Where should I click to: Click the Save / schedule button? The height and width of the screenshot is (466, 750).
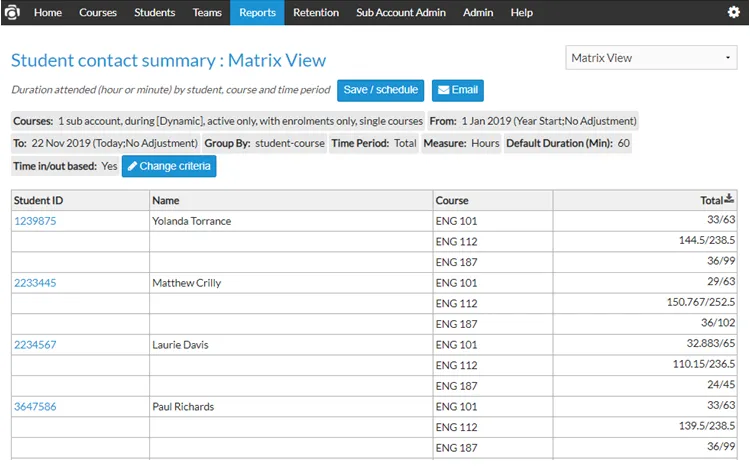(380, 90)
